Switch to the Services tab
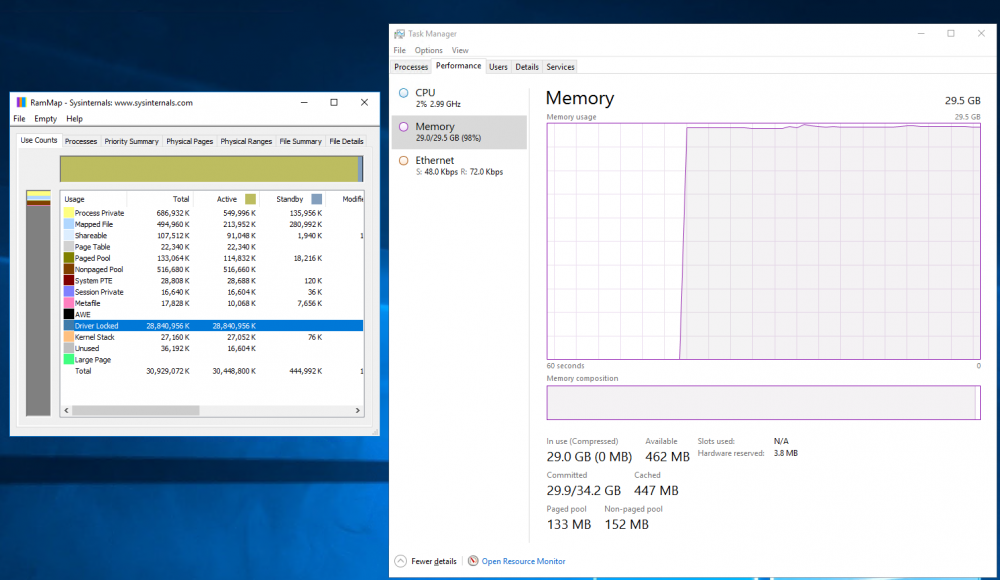Viewport: 1000px width, 580px height. 560,67
